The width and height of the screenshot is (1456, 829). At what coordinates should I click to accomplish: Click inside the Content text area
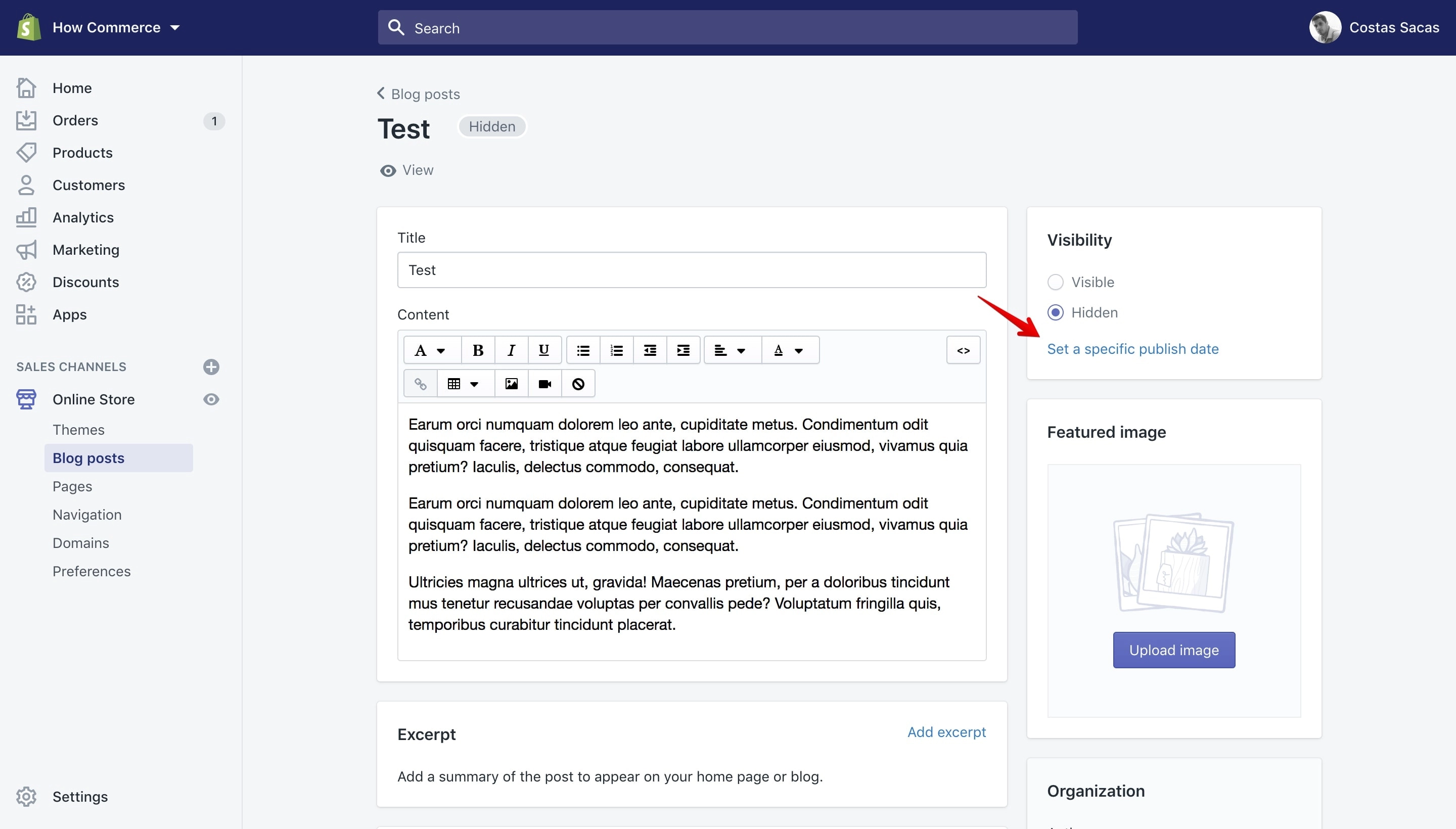coord(692,532)
